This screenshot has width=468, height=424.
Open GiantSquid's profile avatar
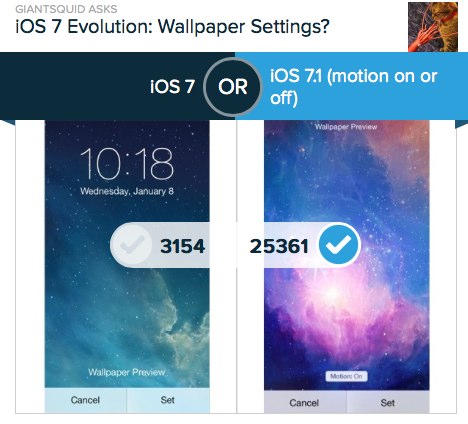click(x=433, y=27)
